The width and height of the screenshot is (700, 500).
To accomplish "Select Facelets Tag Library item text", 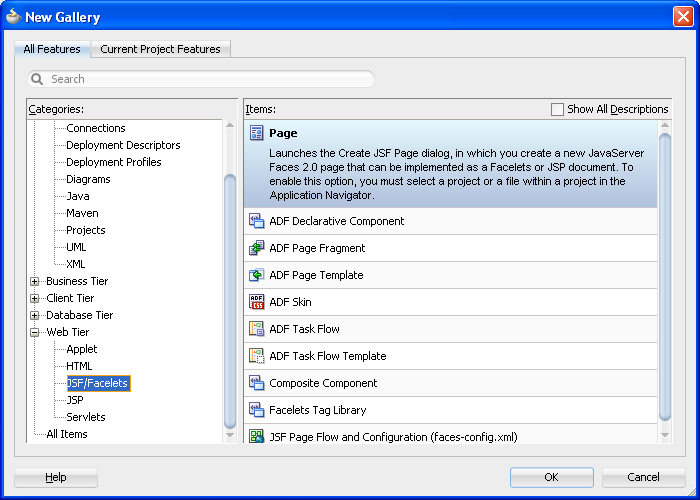I will (x=317, y=410).
